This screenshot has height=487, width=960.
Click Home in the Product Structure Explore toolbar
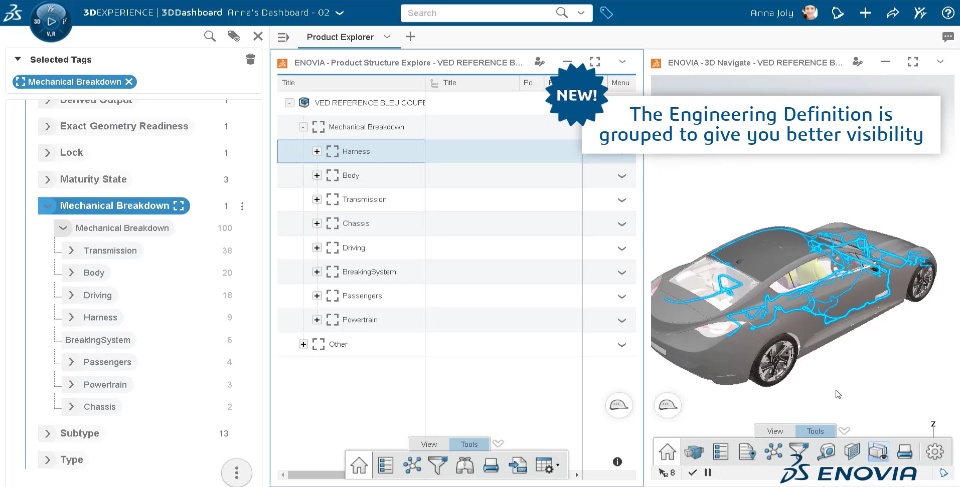click(359, 466)
